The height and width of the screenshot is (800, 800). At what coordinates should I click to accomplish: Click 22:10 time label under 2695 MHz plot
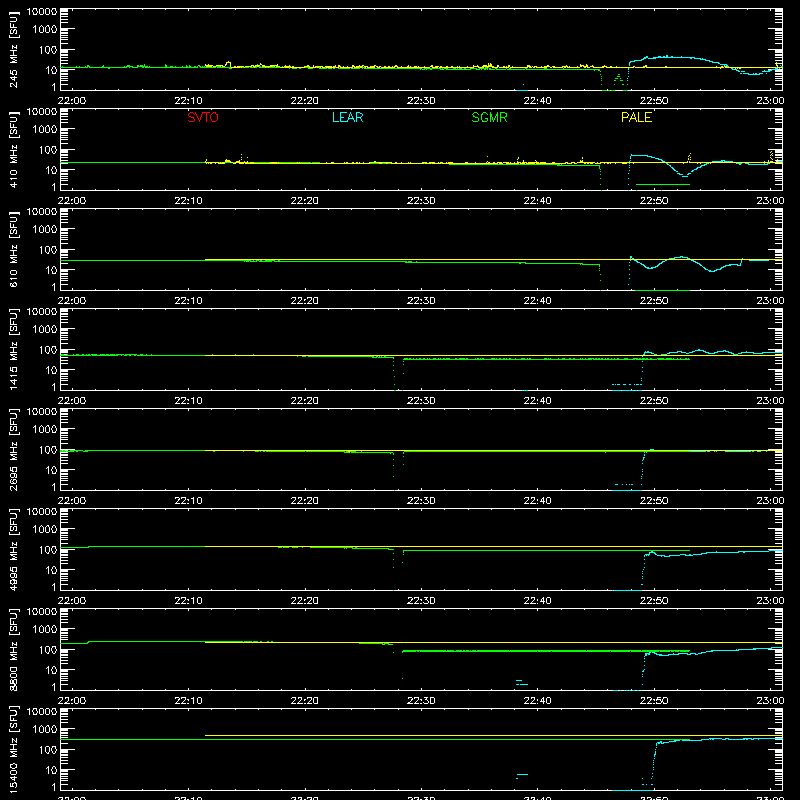(188, 501)
